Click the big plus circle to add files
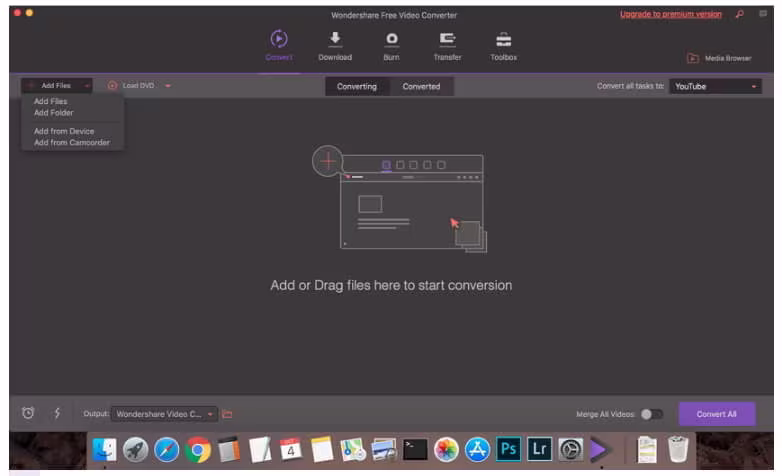 [327, 161]
